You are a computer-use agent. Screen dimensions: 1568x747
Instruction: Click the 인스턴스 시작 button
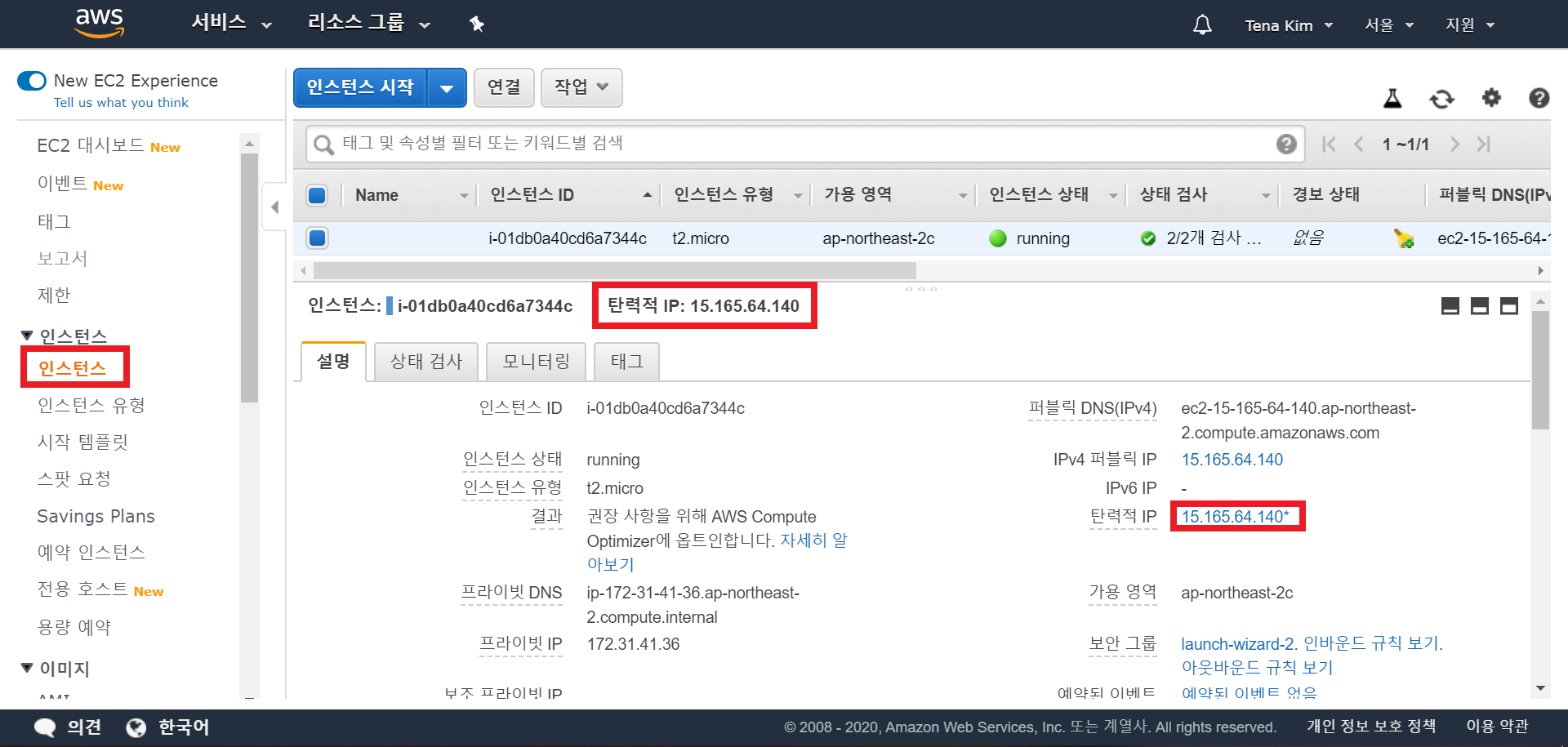[360, 87]
